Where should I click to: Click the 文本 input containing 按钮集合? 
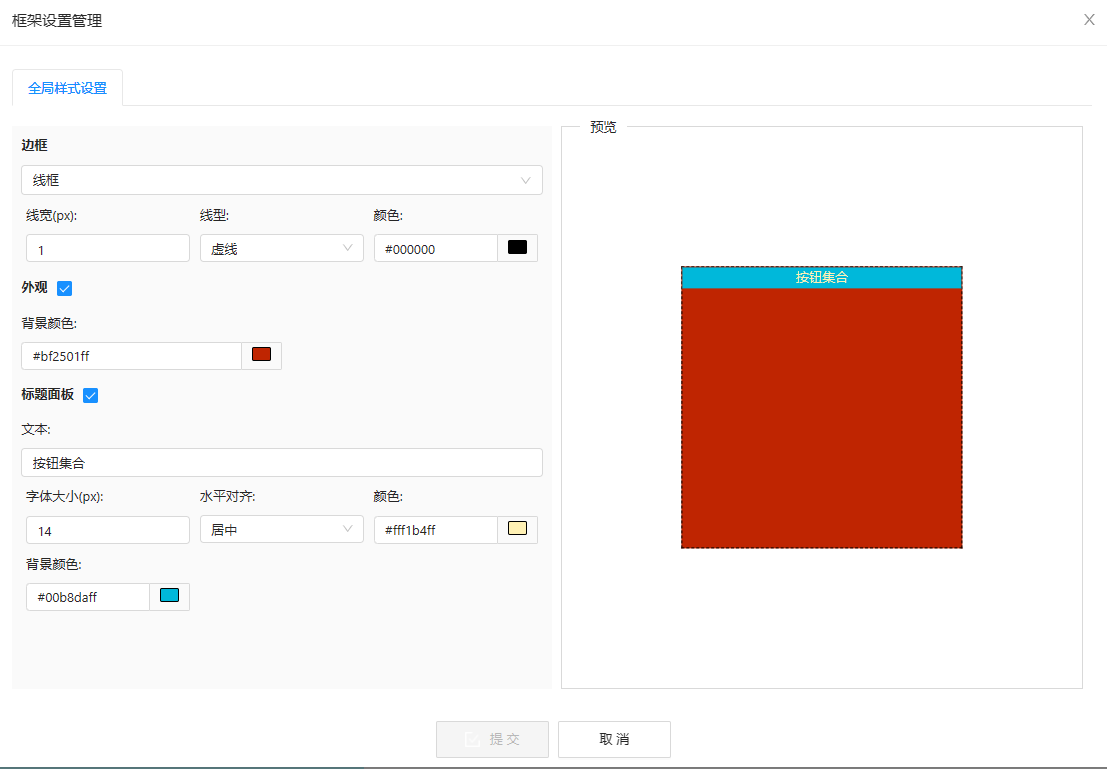click(282, 463)
